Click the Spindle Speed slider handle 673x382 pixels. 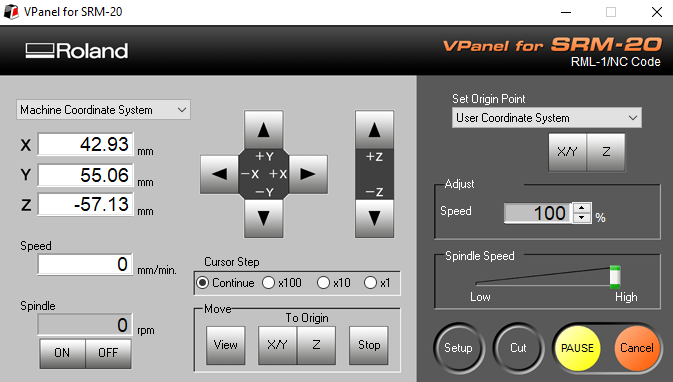615,277
